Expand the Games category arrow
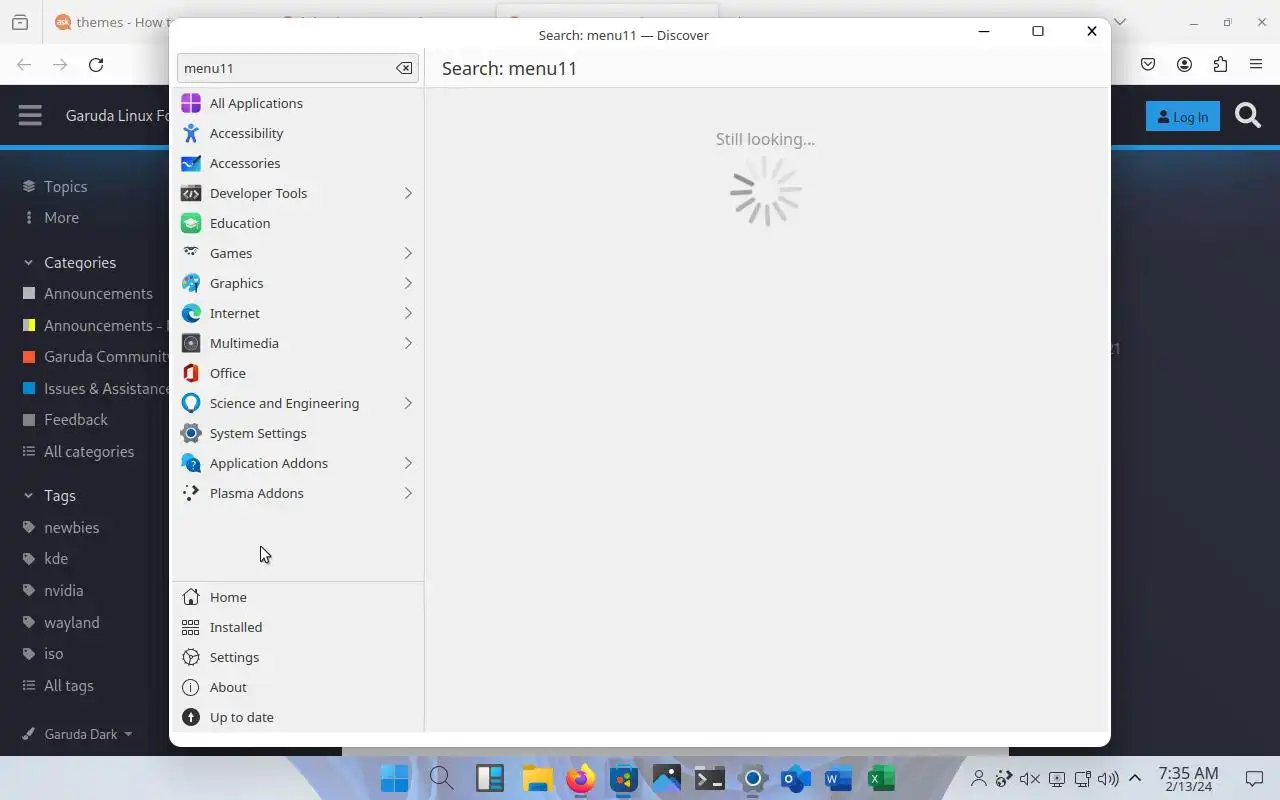 (x=408, y=253)
